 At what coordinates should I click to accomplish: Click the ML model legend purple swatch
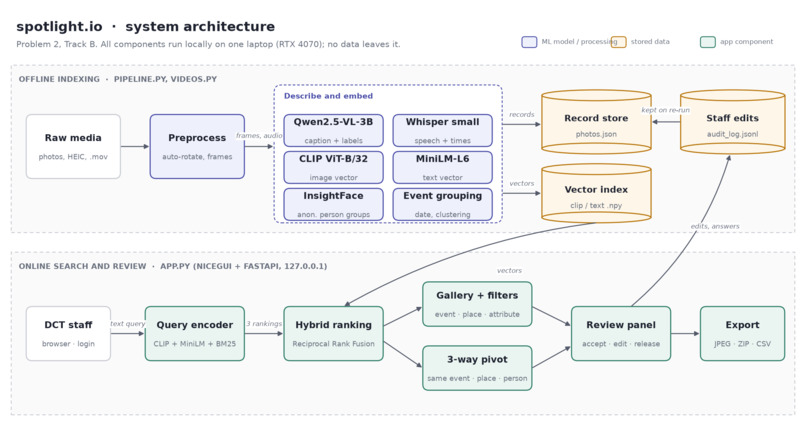coord(529,42)
